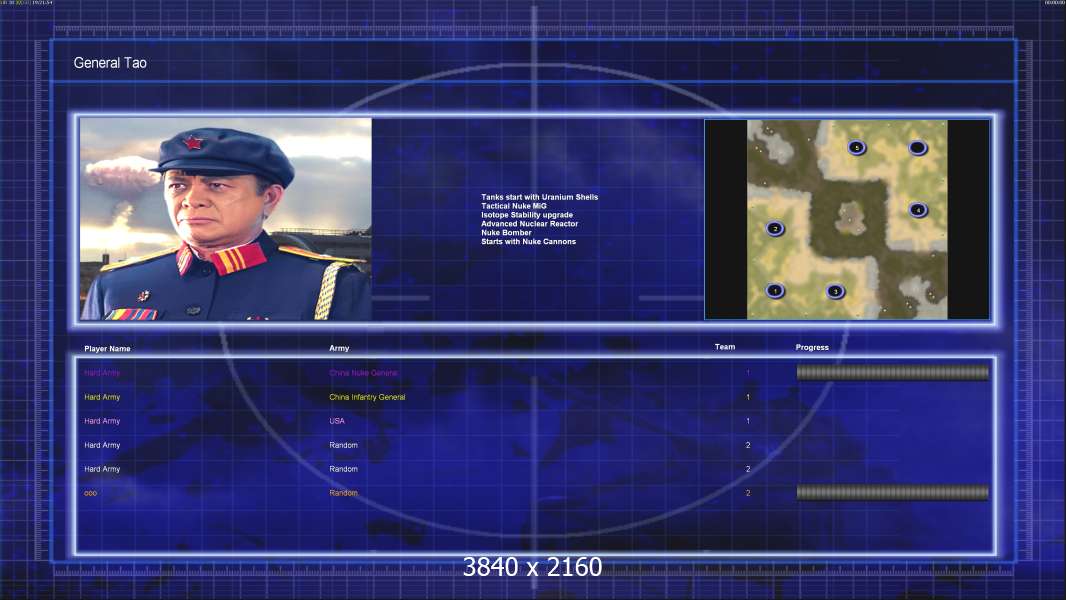Select the unnumbered blank start position marker
The width and height of the screenshot is (1066, 600).
(918, 147)
